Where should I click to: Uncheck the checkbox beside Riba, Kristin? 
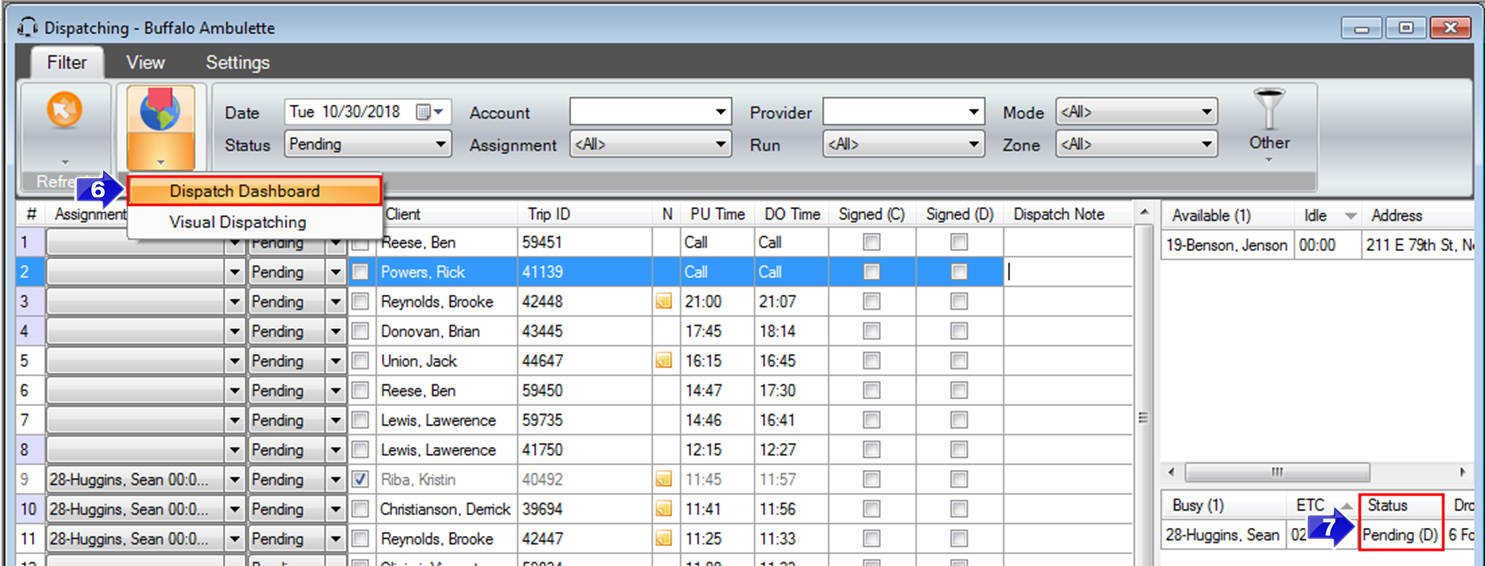click(361, 479)
